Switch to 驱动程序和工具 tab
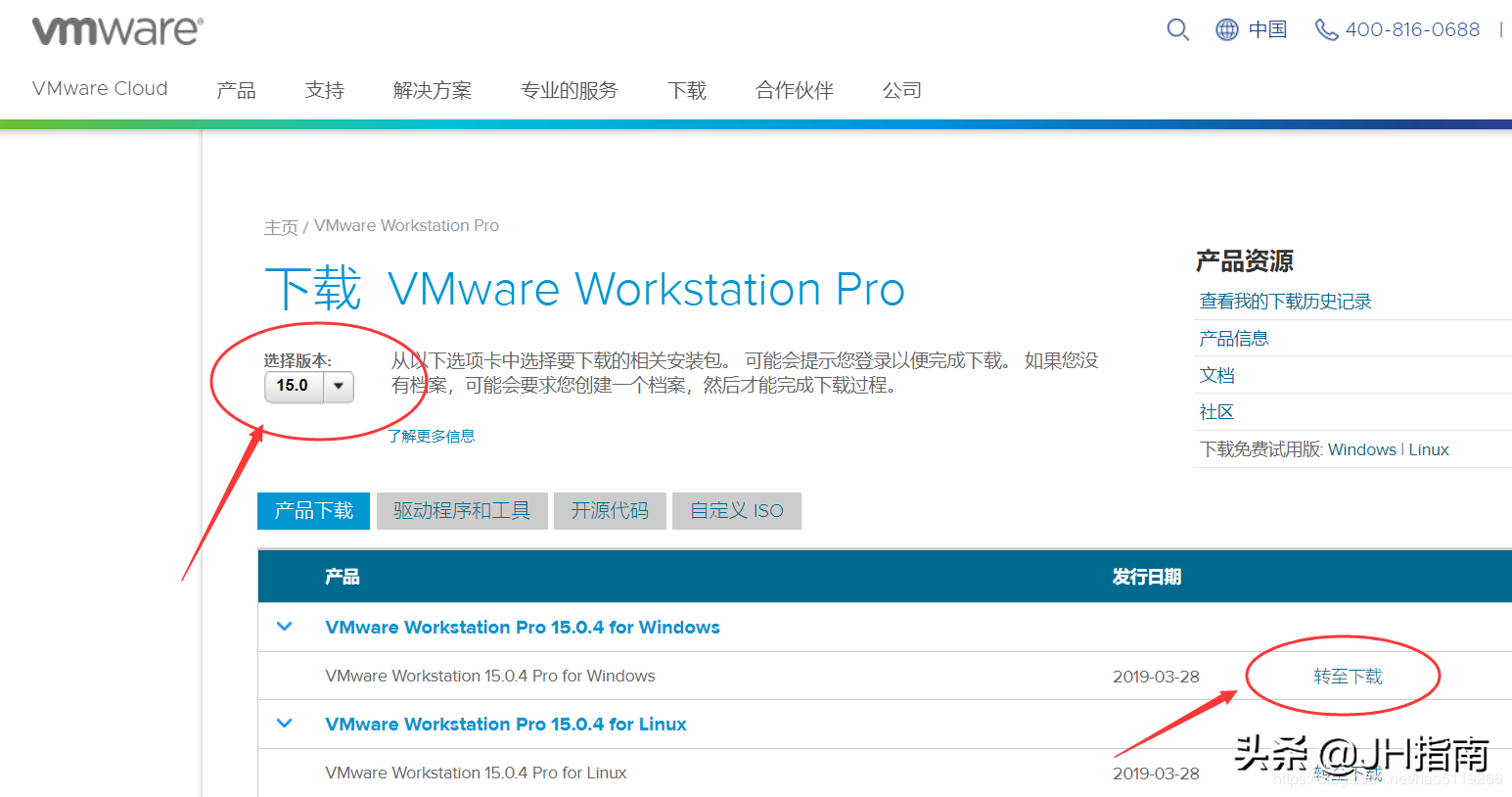1512x797 pixels. coord(462,510)
